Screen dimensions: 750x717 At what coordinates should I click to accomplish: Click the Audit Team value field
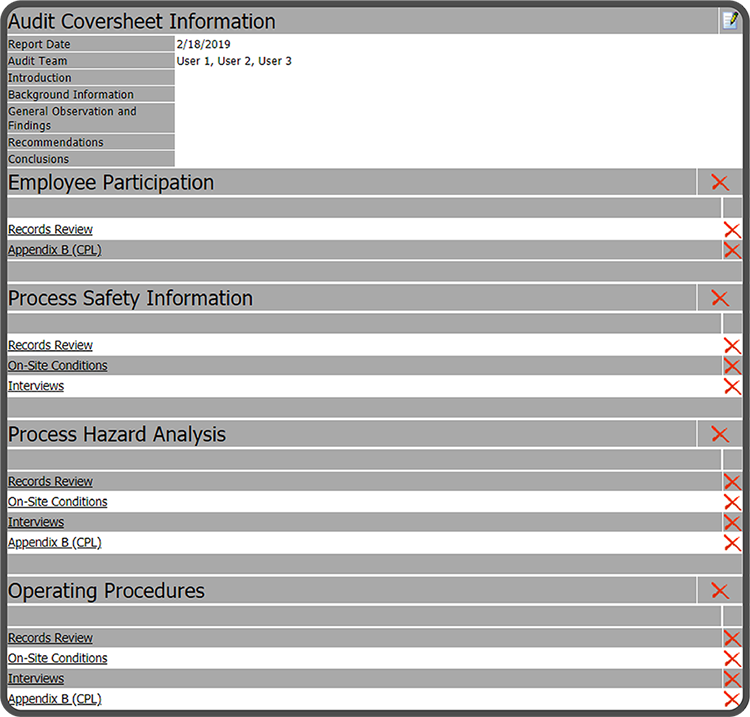(234, 61)
